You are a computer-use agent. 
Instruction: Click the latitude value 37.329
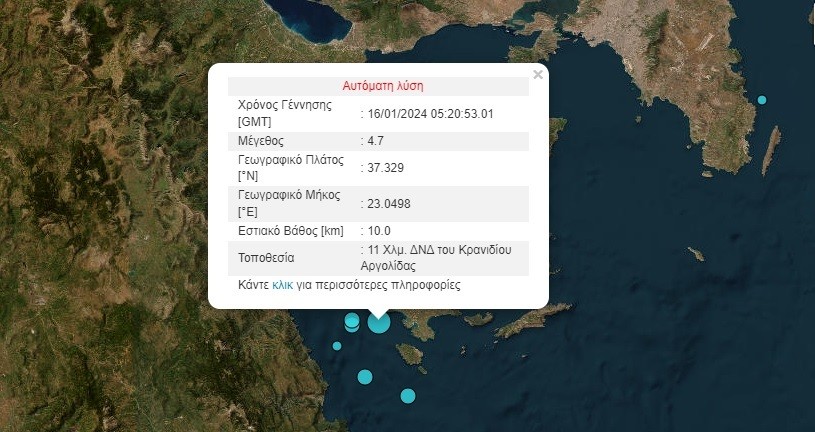pyautogui.click(x=386, y=167)
